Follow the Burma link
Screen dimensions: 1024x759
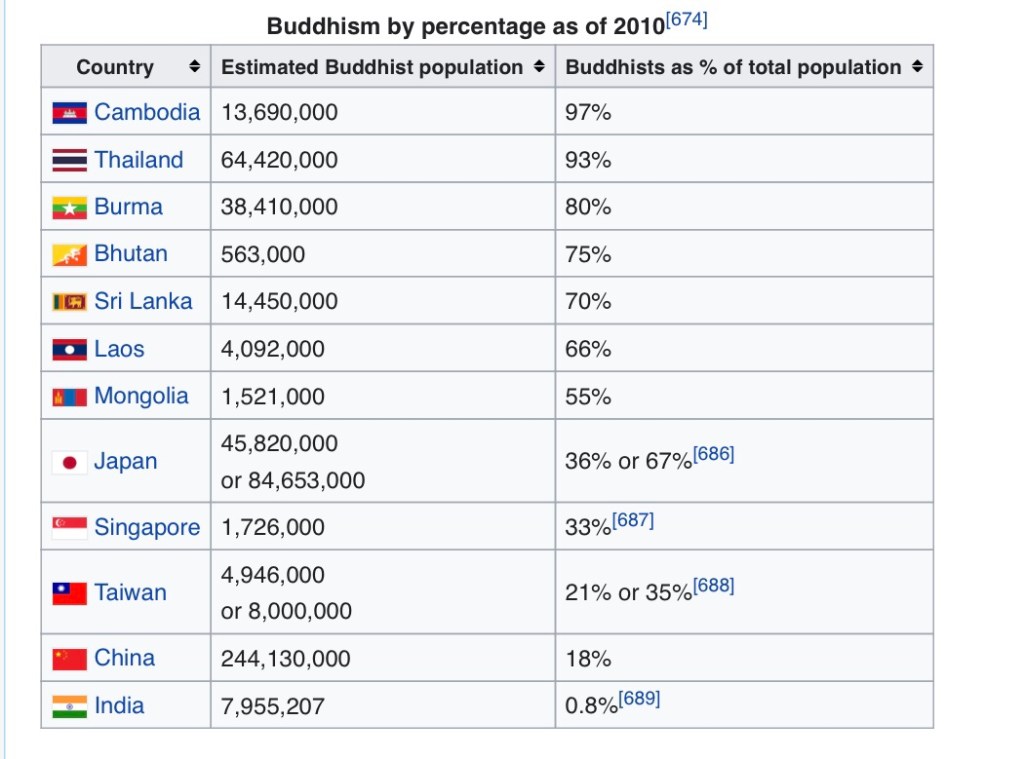[x=128, y=207]
